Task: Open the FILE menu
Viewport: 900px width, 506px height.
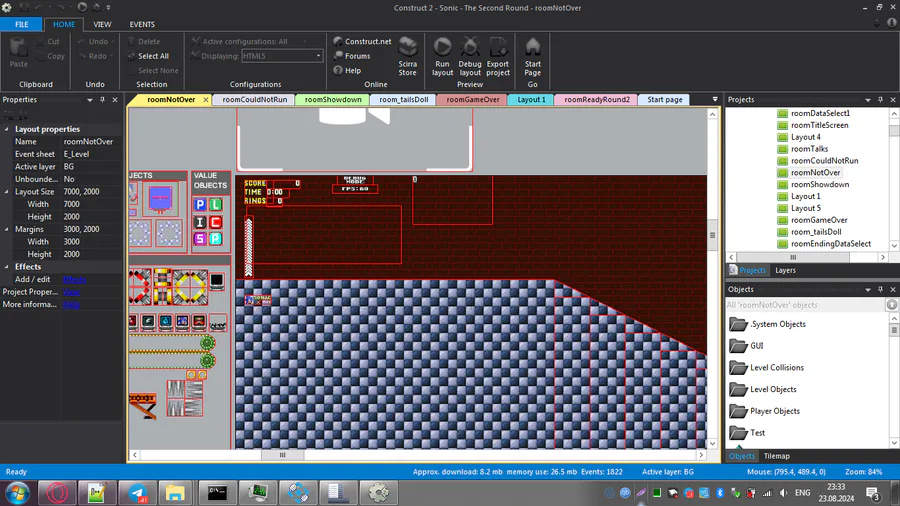Action: (21, 25)
